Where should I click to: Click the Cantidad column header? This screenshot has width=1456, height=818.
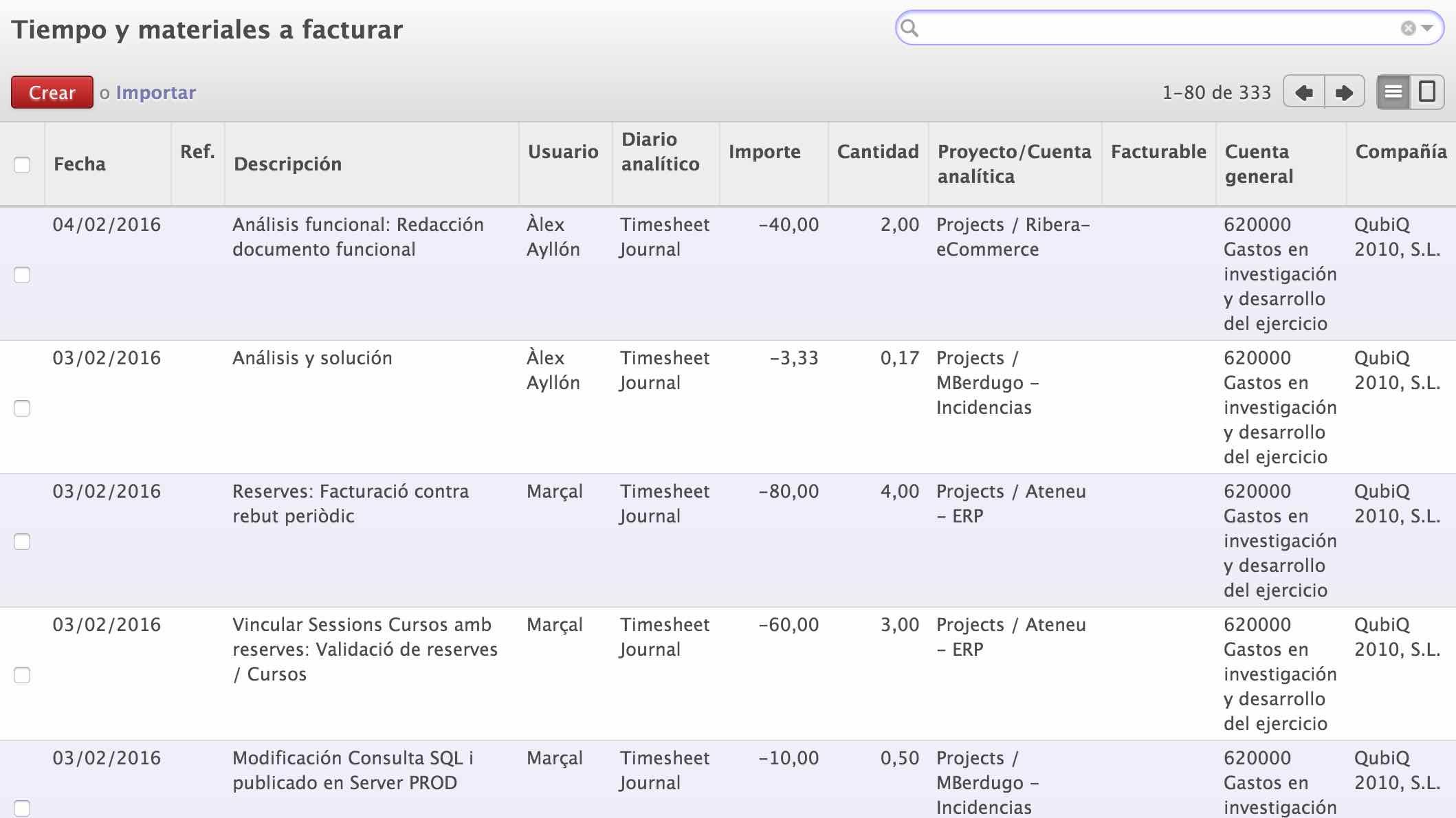[x=877, y=152]
